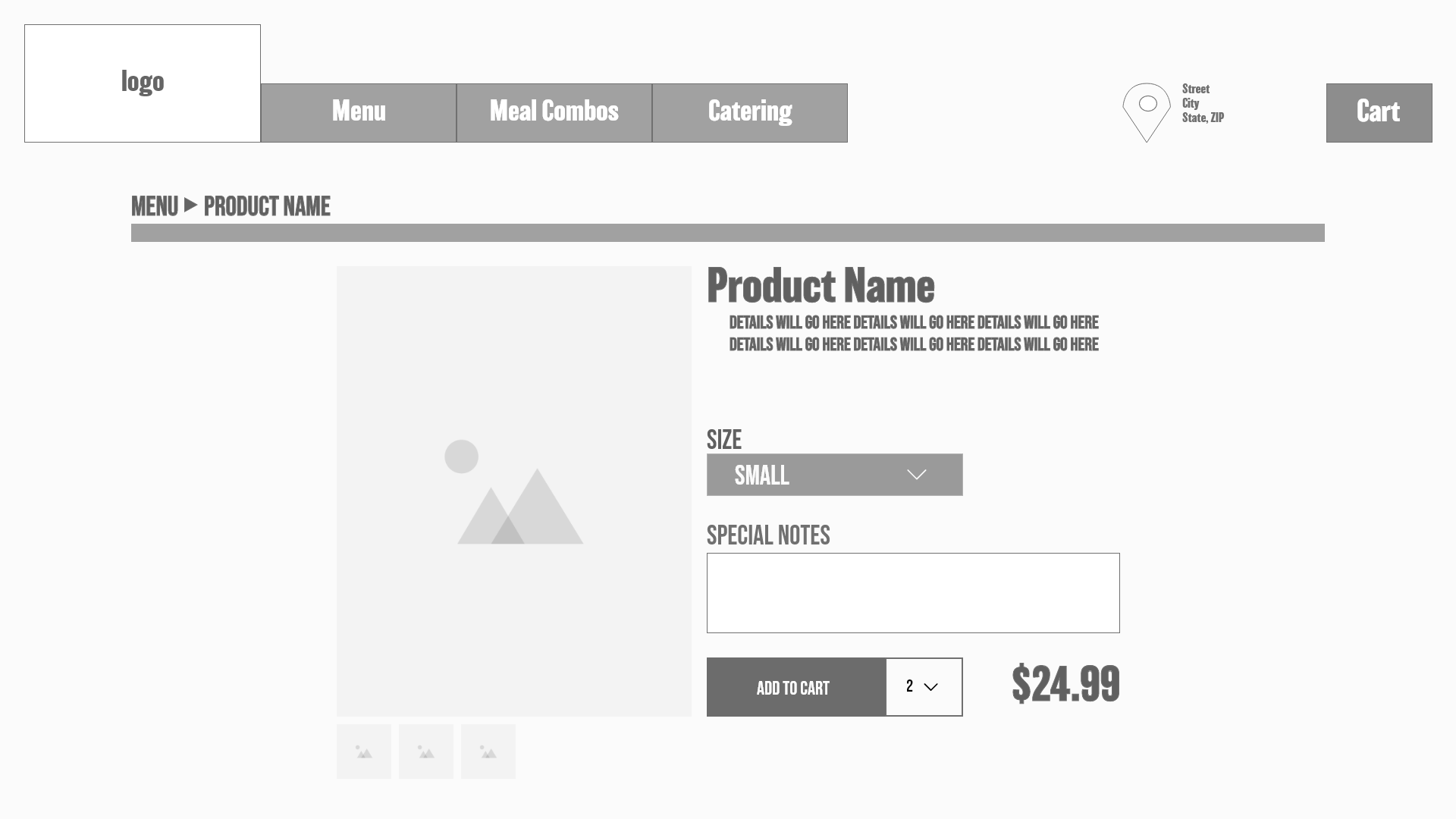Switch to the Catering tab
Screen dimensions: 1456x819
[750, 113]
